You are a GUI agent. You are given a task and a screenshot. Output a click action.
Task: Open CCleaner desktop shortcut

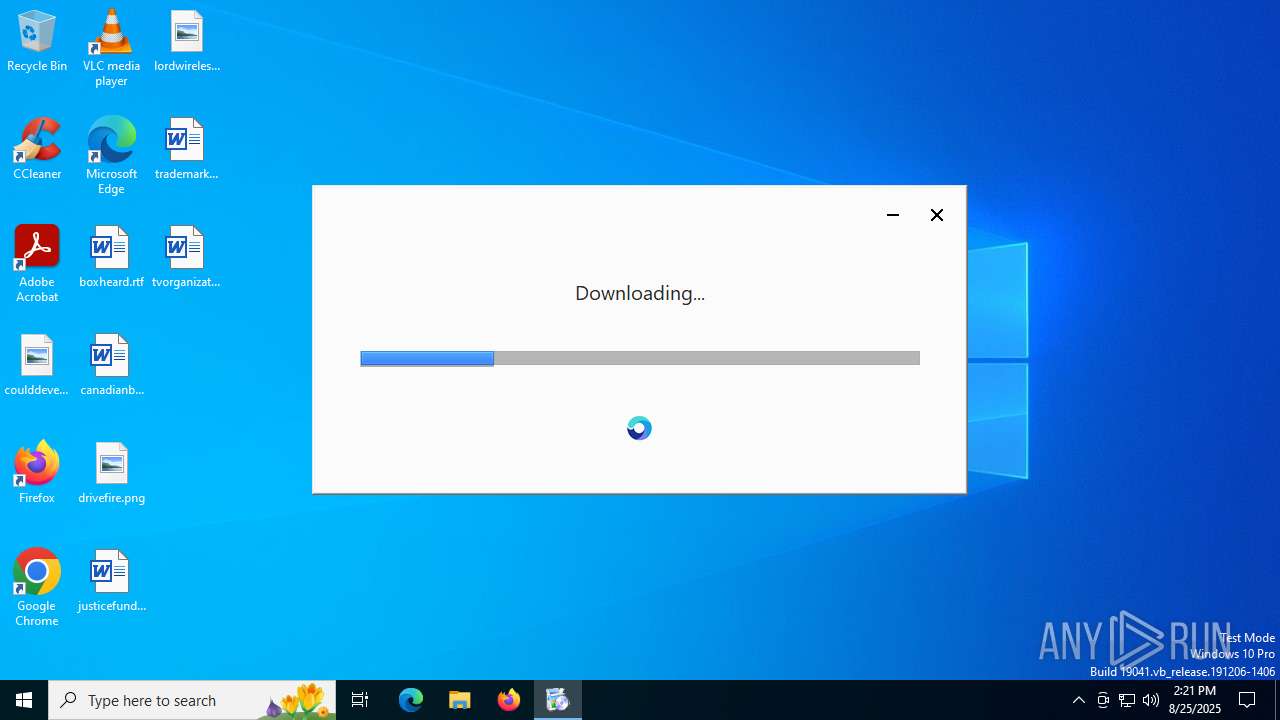click(x=37, y=149)
